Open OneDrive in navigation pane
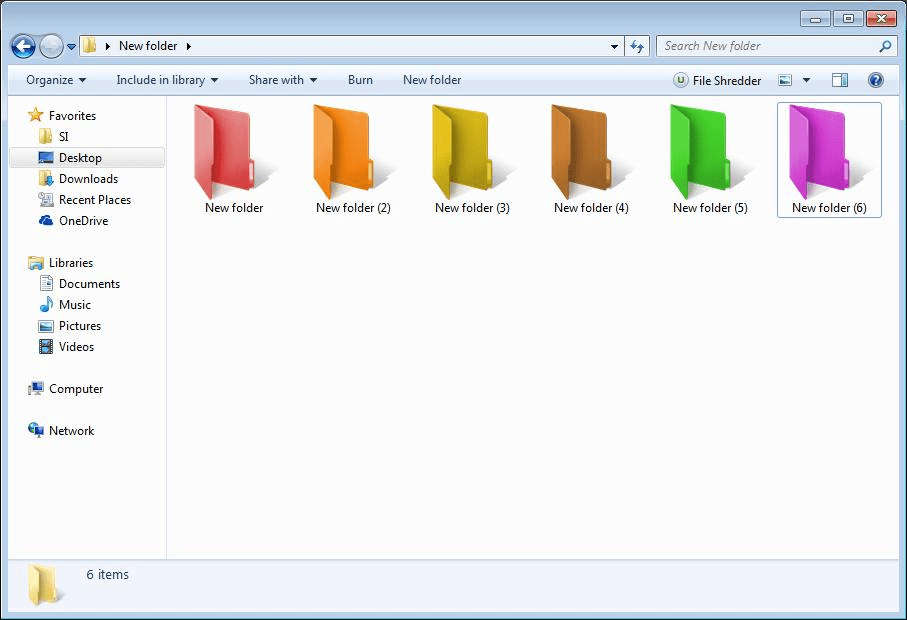907x620 pixels. coord(73,221)
